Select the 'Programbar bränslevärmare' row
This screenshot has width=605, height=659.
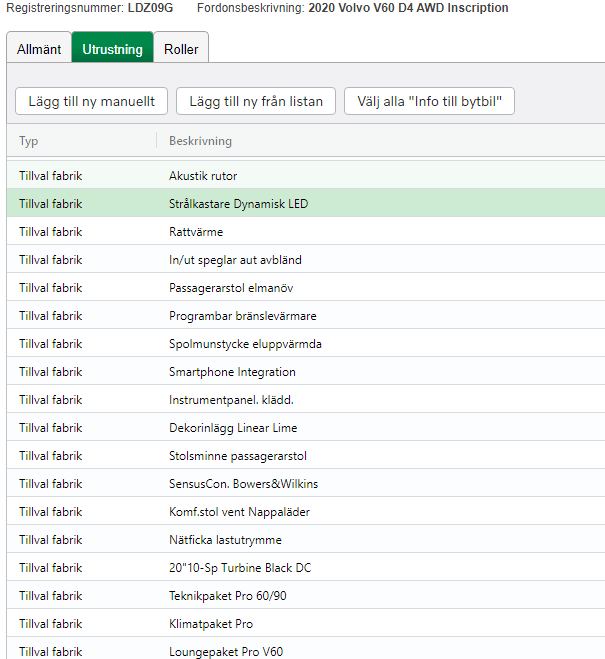306,316
